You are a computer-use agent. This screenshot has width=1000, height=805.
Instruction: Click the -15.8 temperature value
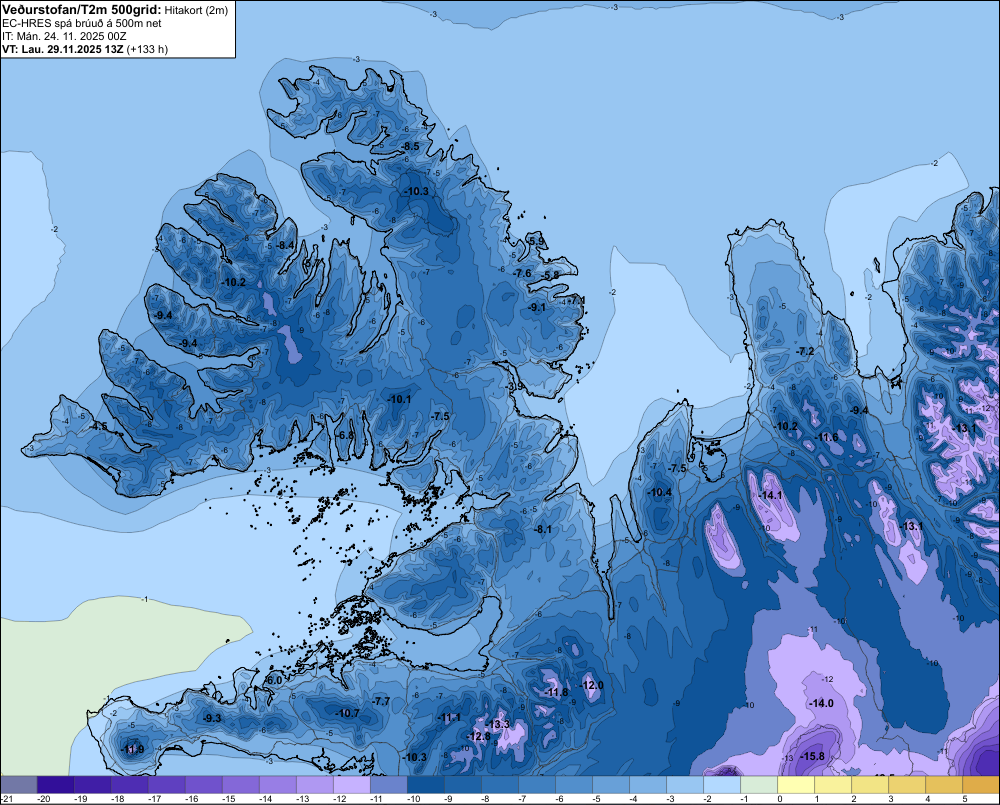point(812,756)
